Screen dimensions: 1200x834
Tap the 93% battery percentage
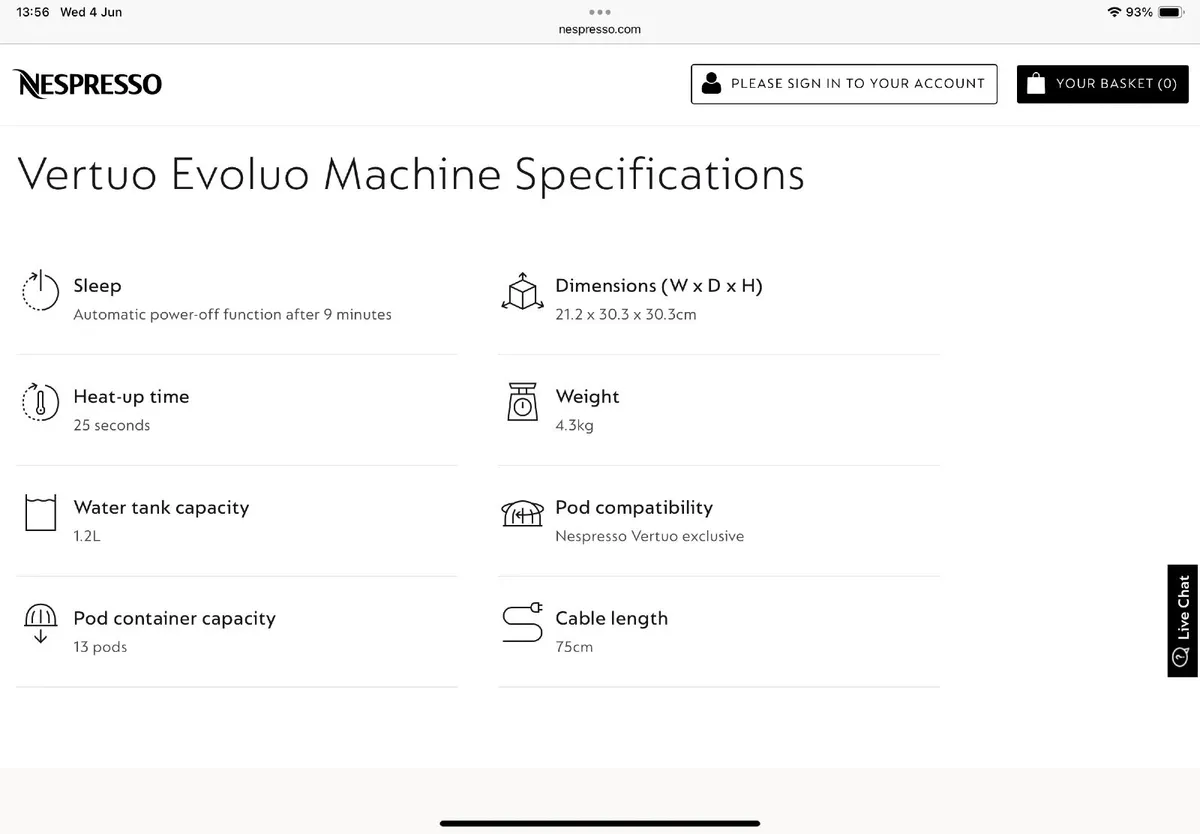coord(1139,12)
